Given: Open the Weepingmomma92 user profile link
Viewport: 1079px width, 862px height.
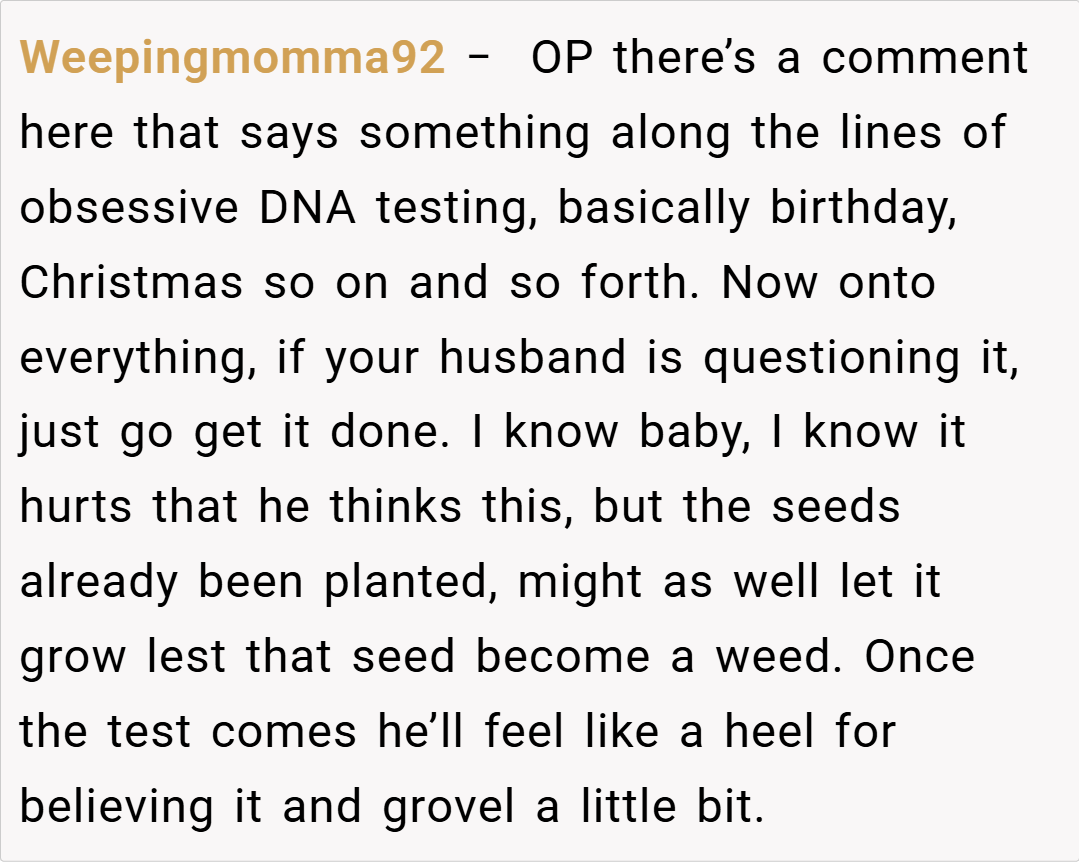Looking at the screenshot, I should tap(232, 59).
